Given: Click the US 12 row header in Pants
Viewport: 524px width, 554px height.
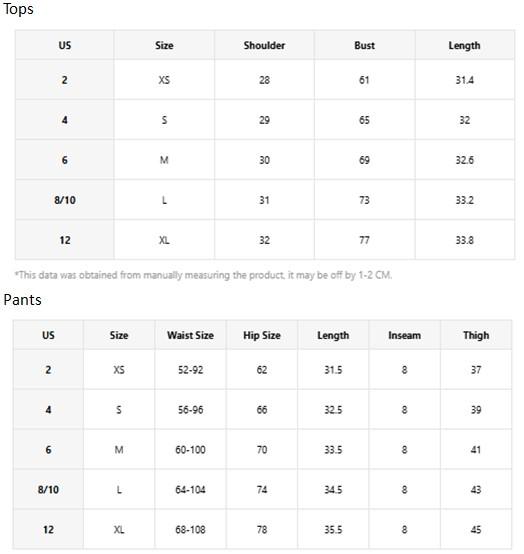Looking at the screenshot, I should 48,530.
